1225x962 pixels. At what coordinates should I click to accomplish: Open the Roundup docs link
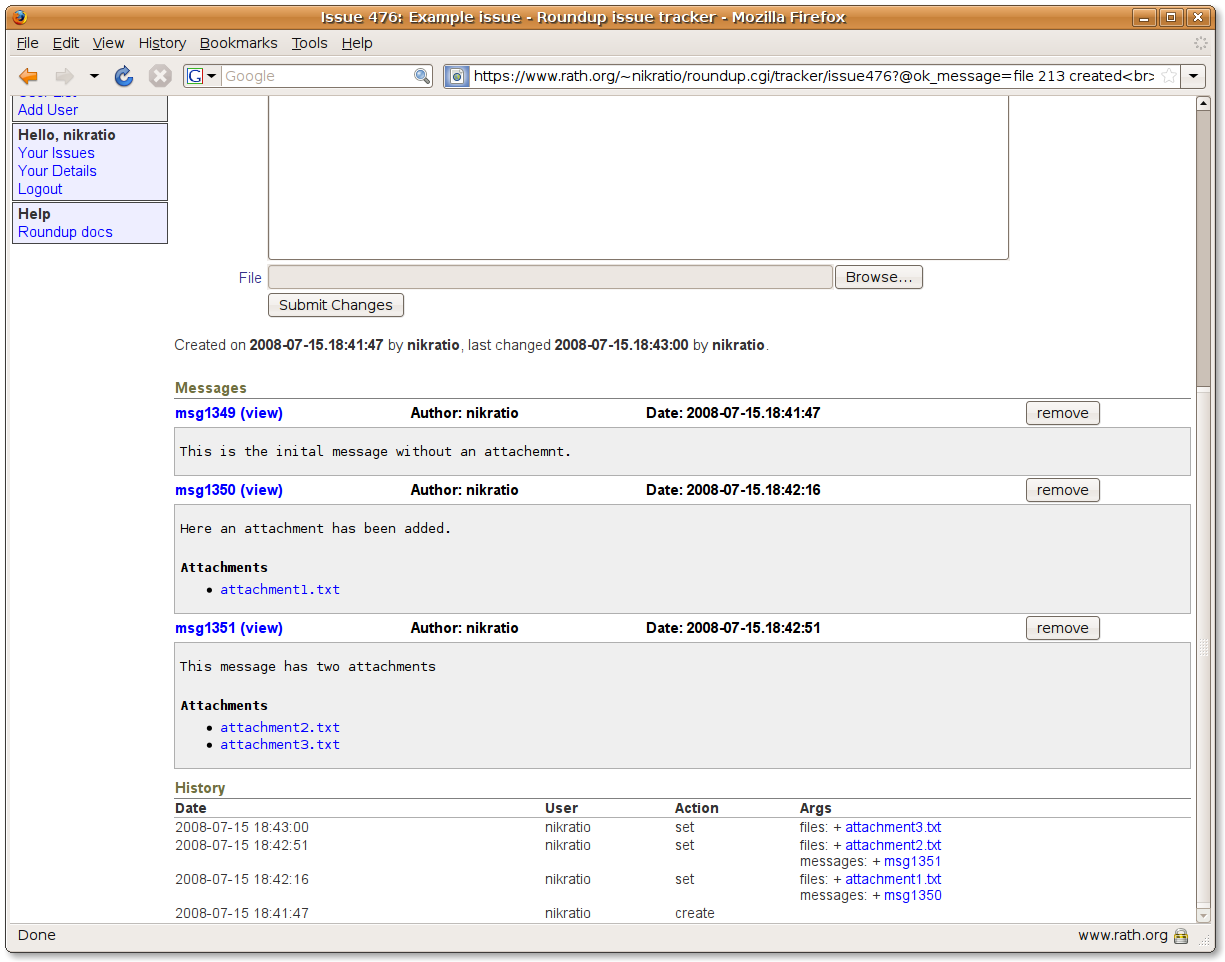pos(65,232)
